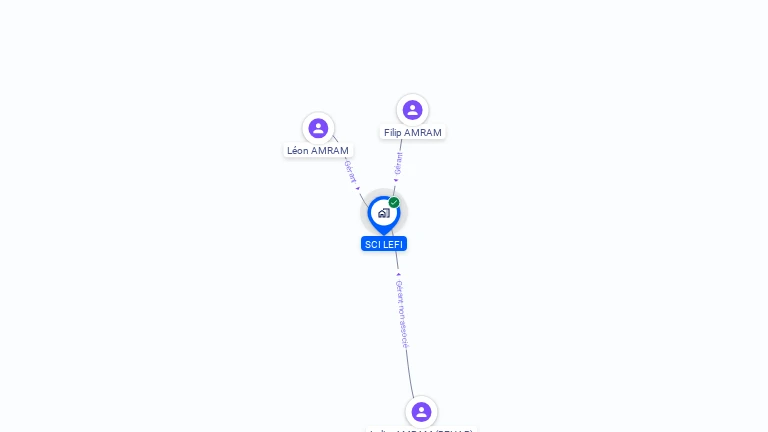Click the green checkmark badge on SCI LEFI
Screen dimensions: 768x432
point(394,202)
